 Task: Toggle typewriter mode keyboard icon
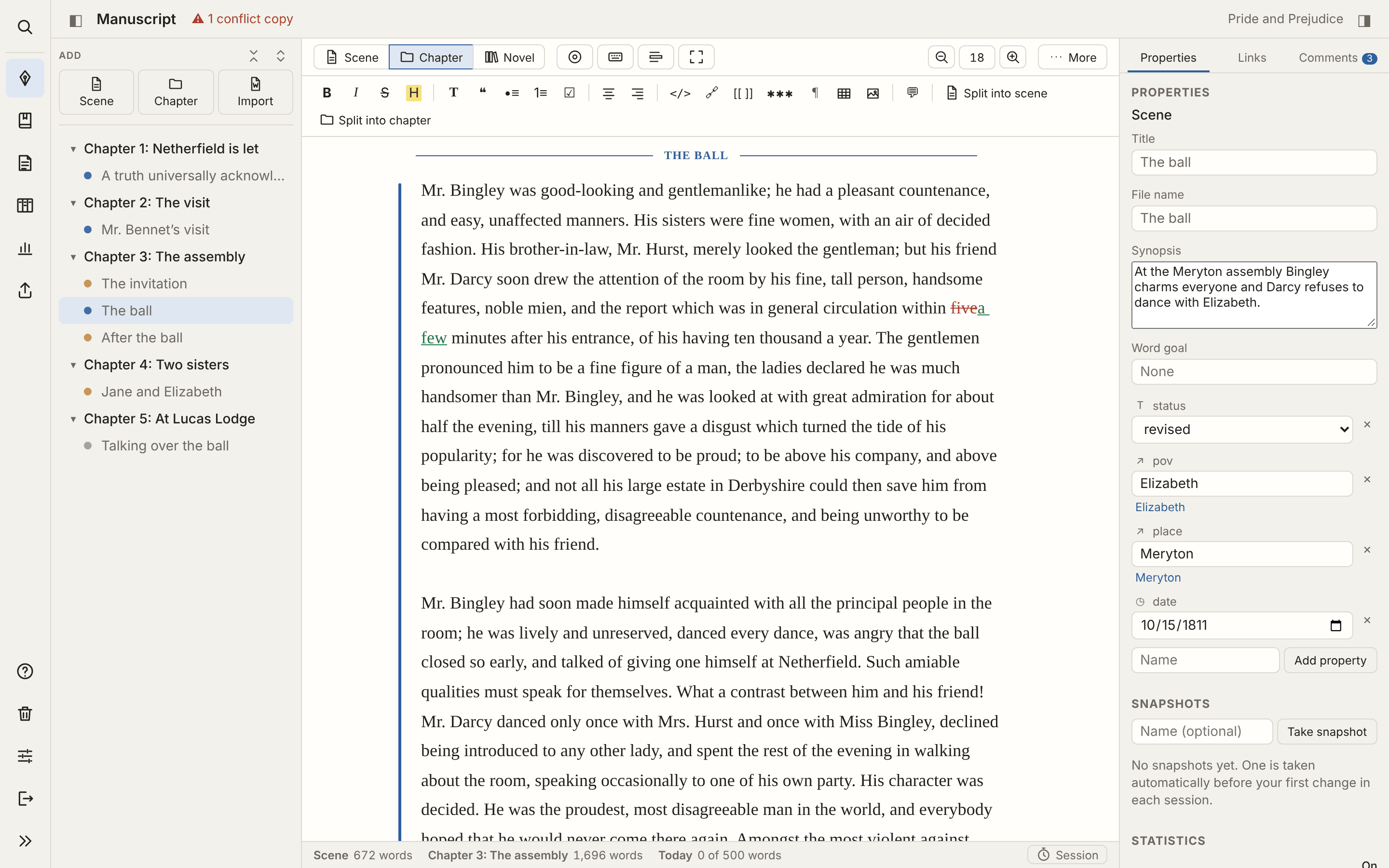pyautogui.click(x=615, y=57)
